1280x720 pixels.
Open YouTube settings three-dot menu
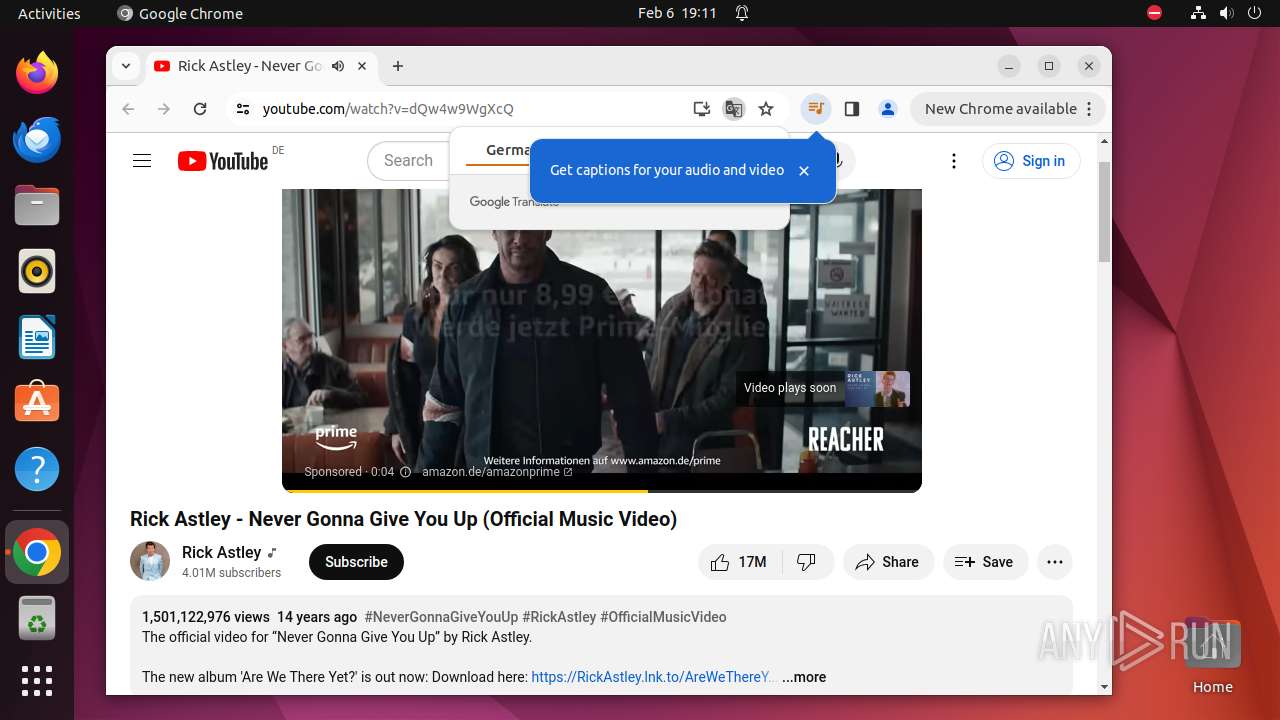tap(954, 161)
